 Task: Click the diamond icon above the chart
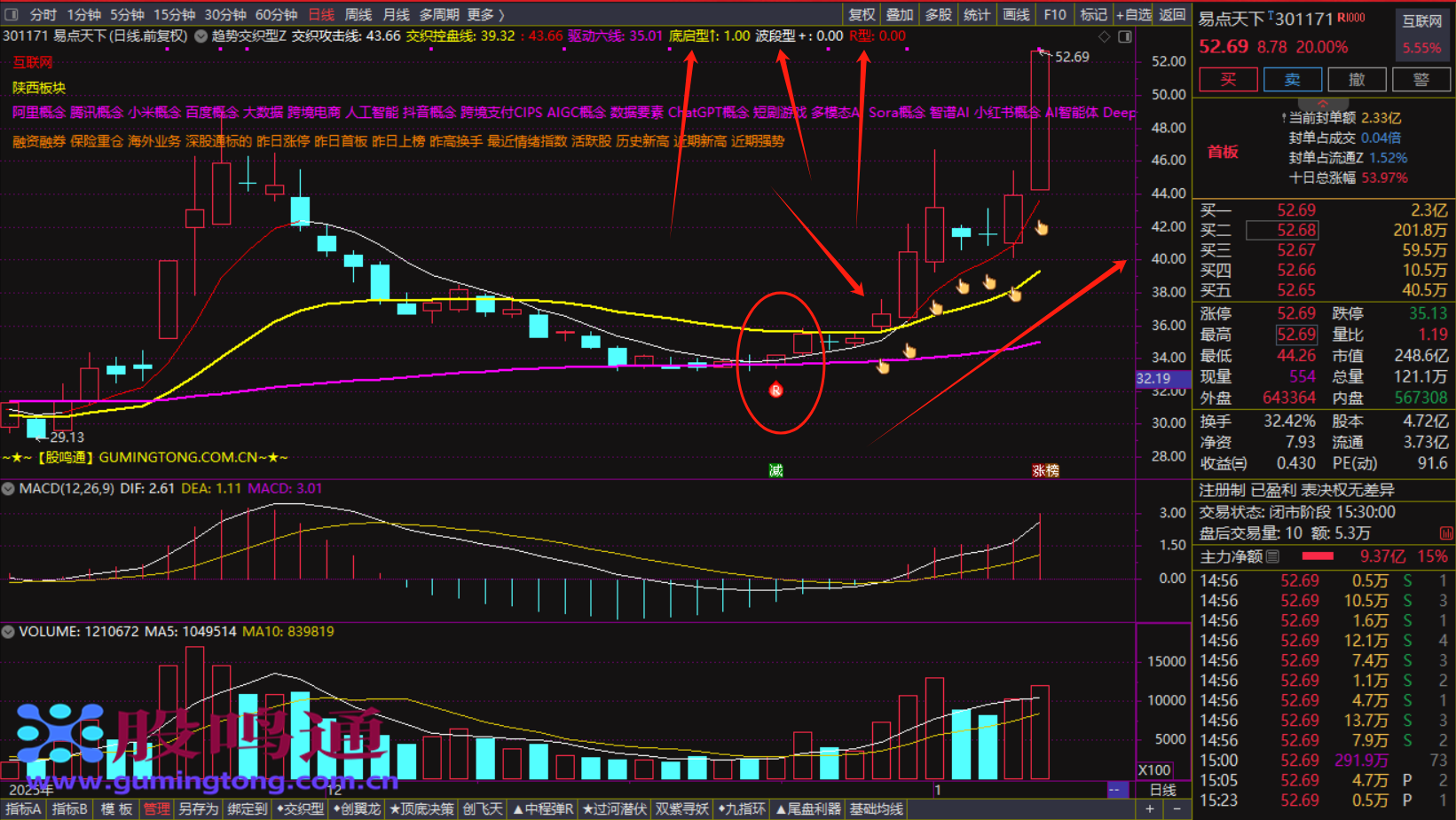pyautogui.click(x=1104, y=36)
